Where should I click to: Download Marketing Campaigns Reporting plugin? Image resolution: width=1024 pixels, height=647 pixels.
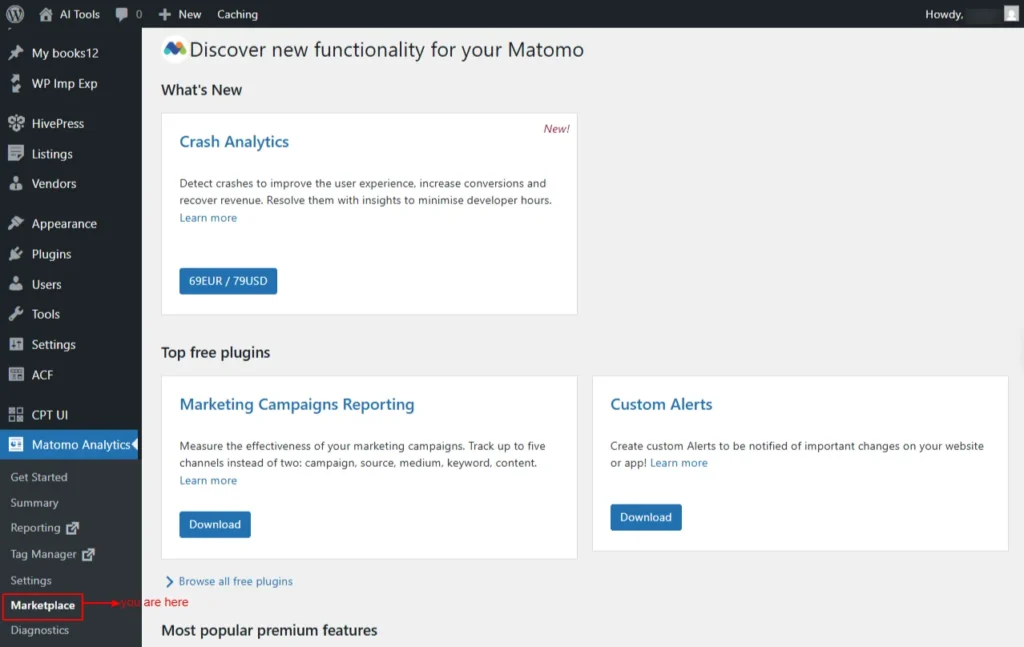tap(215, 524)
